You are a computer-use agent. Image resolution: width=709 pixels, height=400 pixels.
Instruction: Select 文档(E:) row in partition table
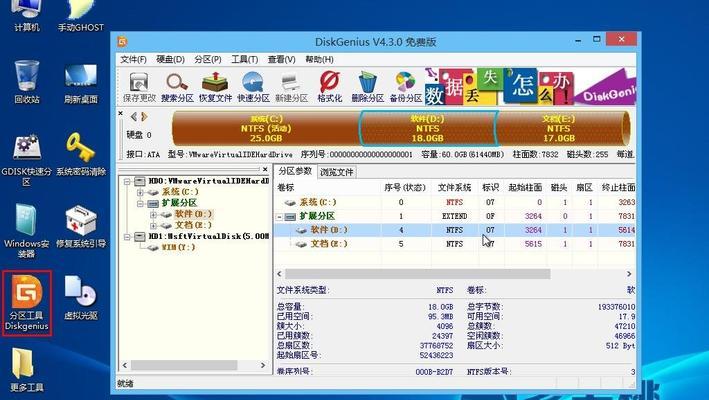click(x=456, y=244)
